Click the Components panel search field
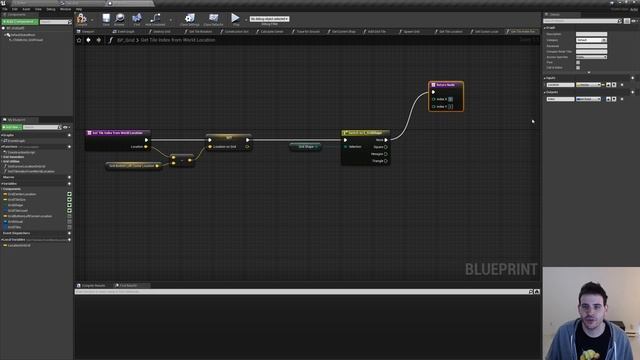This screenshot has width=640, height=360. point(56,22)
